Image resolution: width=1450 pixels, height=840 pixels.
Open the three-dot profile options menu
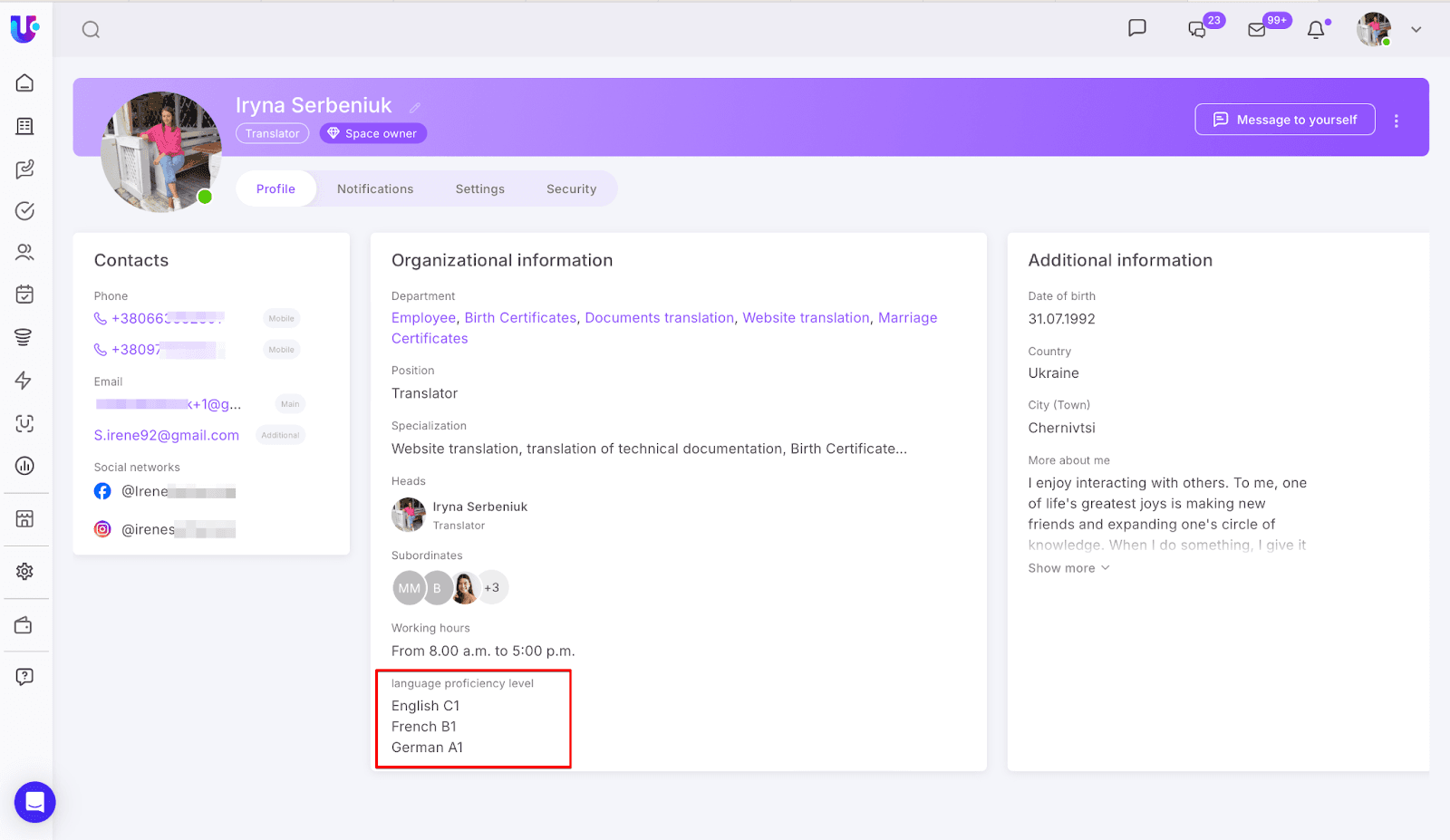tap(1396, 121)
